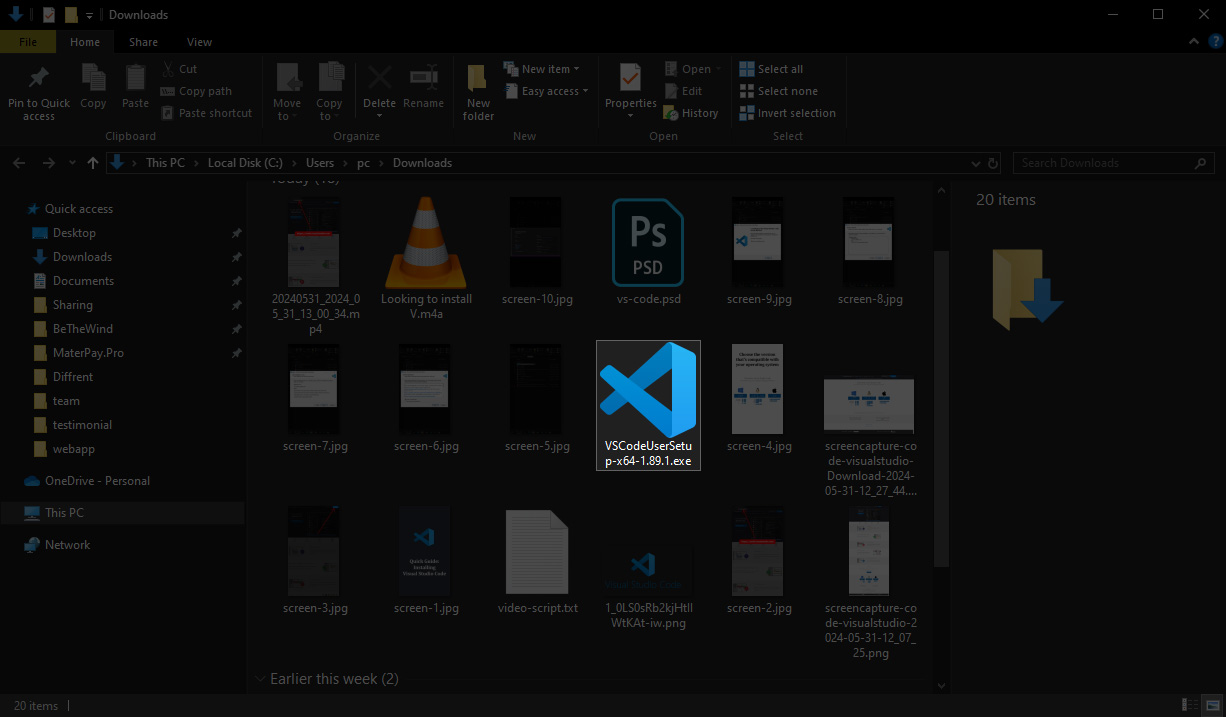Click Paste shortcut in the ribbon
Viewport: 1226px width, 717px height.
pos(206,113)
